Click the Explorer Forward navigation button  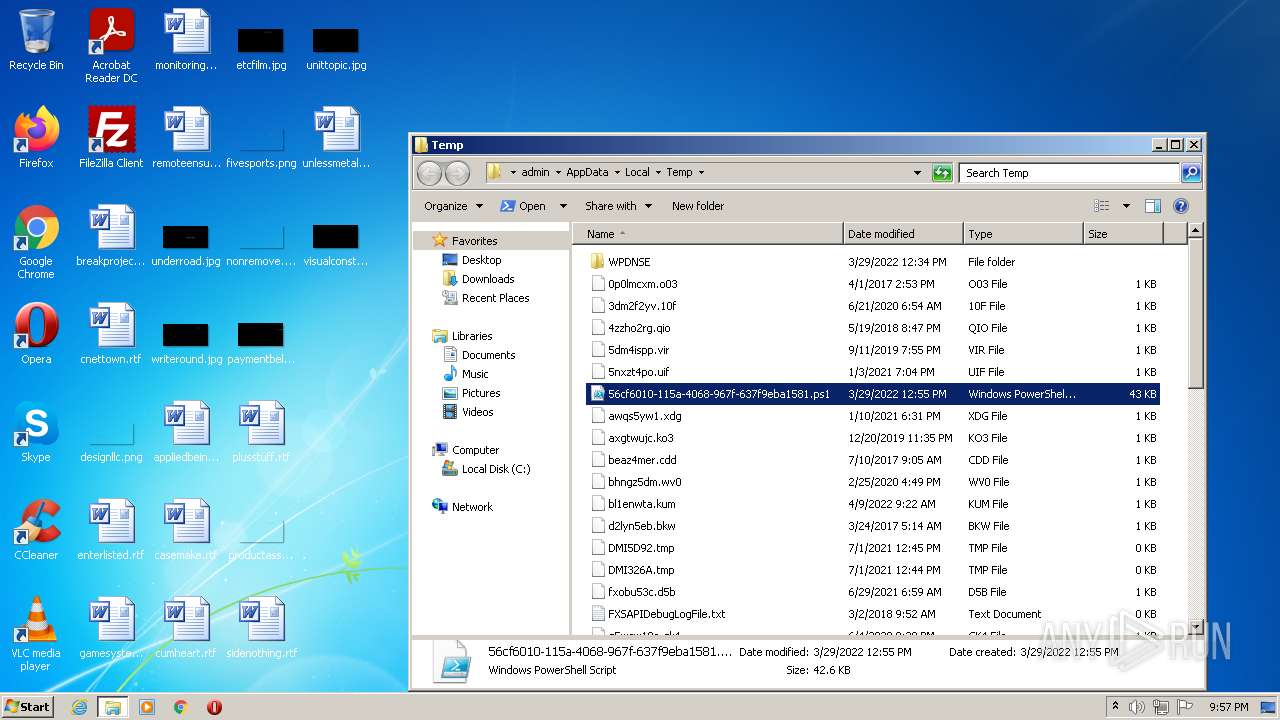coord(457,173)
